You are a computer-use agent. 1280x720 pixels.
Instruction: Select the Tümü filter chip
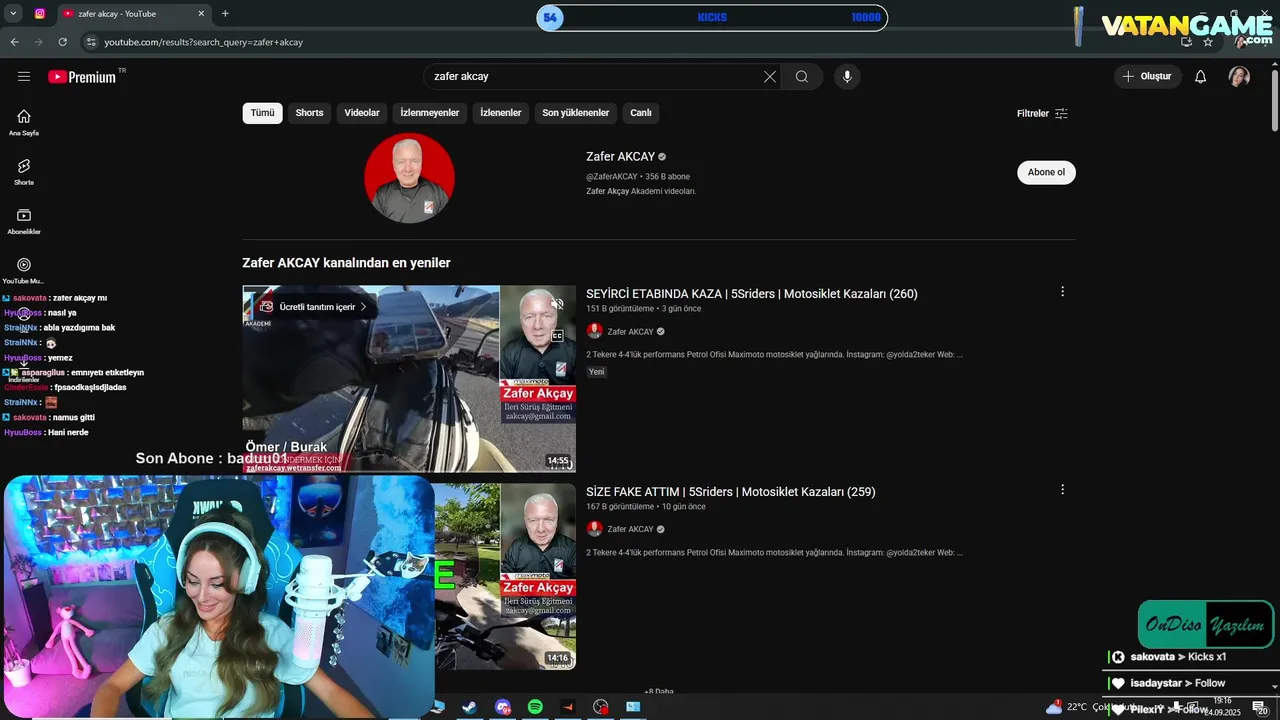(262, 113)
